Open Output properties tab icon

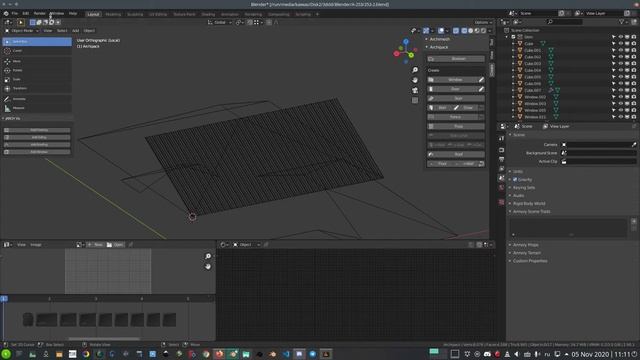click(x=501, y=159)
